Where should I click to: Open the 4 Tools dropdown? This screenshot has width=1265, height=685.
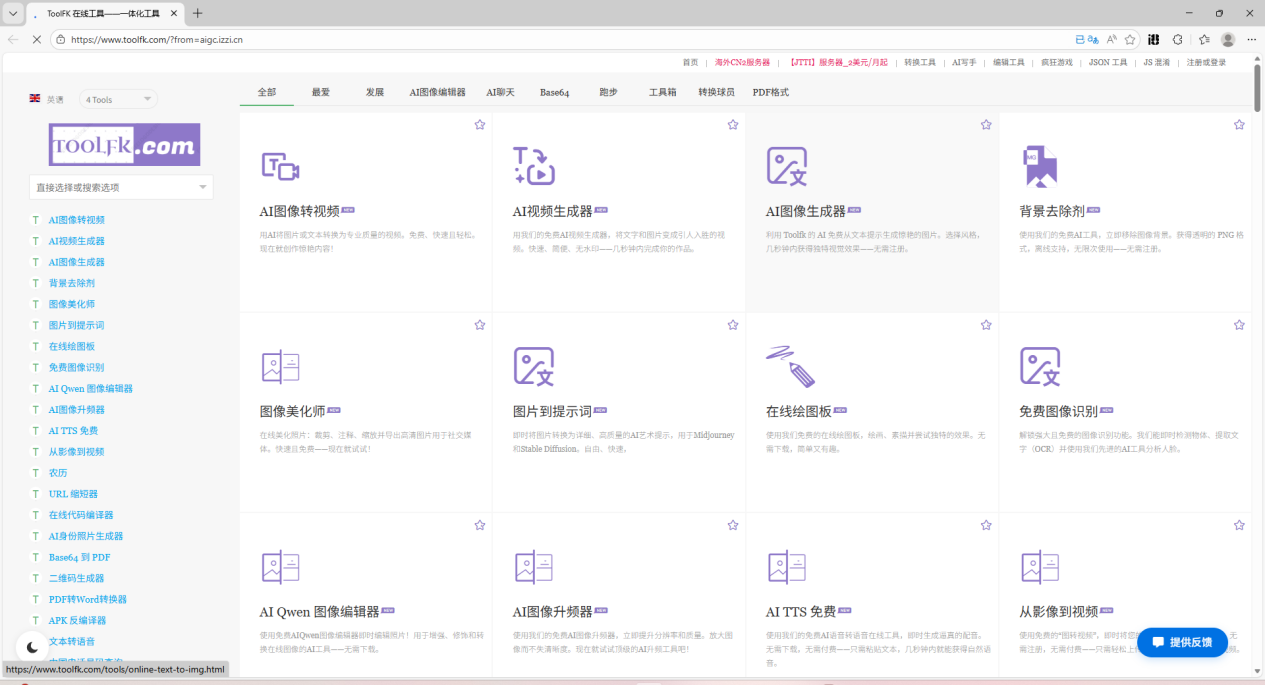[x=118, y=99]
